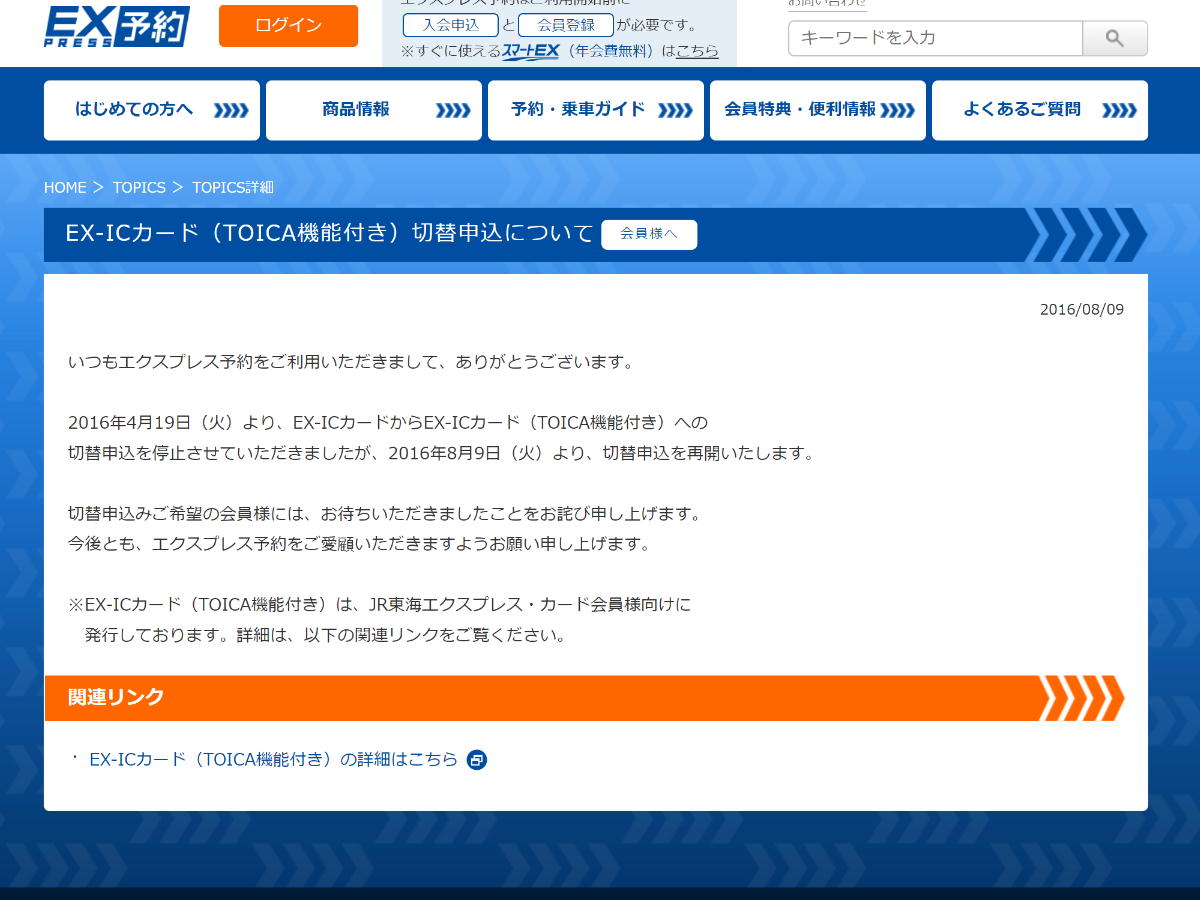Open the はじめての方へ menu
This screenshot has height=900, width=1200.
[152, 110]
